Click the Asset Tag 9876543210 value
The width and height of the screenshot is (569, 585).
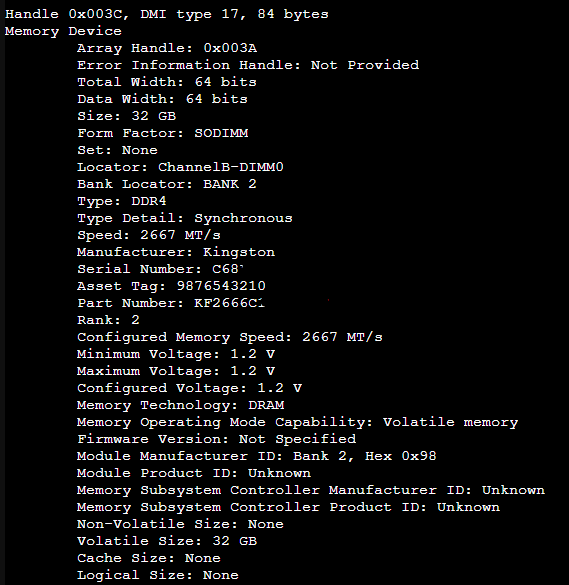click(221, 286)
